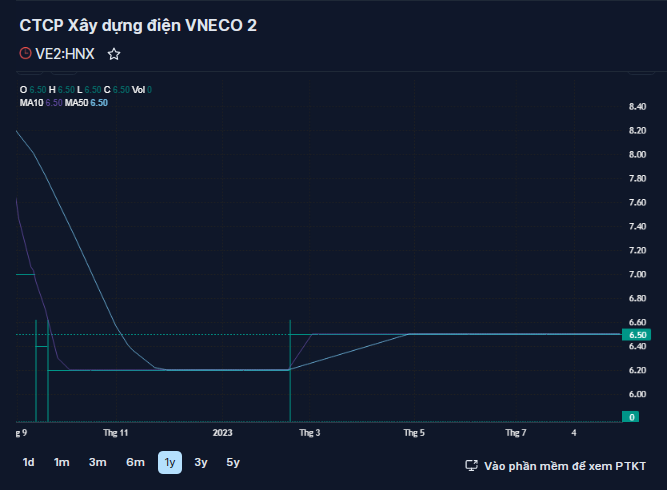Click the Thg 11 label on time axis
The width and height of the screenshot is (667, 490).
(116, 433)
